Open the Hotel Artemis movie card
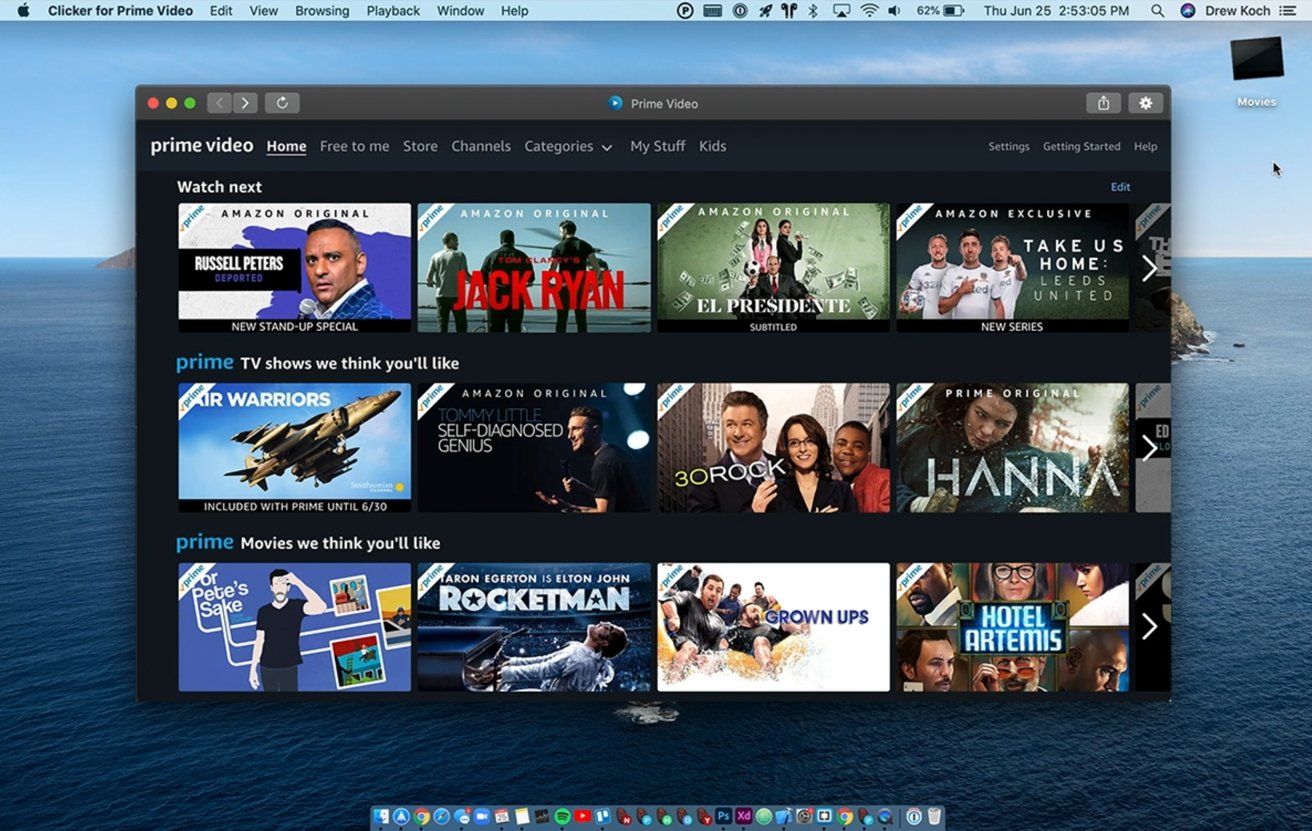1312x831 pixels. coord(1013,627)
